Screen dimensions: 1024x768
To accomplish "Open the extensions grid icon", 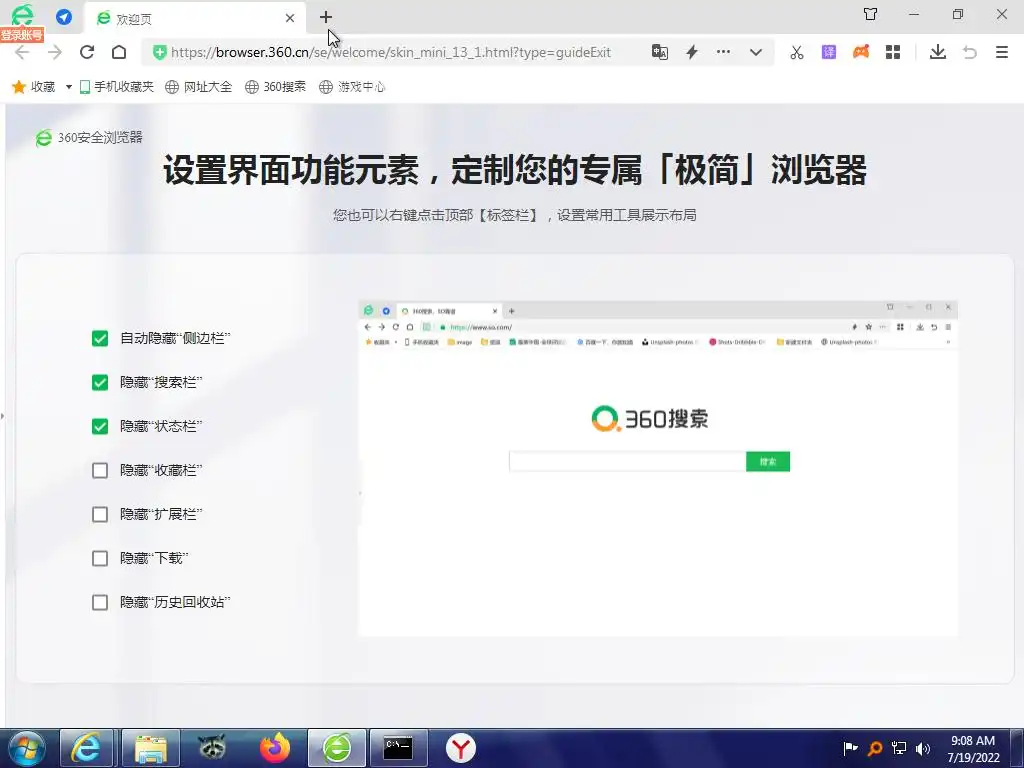I will pos(893,52).
